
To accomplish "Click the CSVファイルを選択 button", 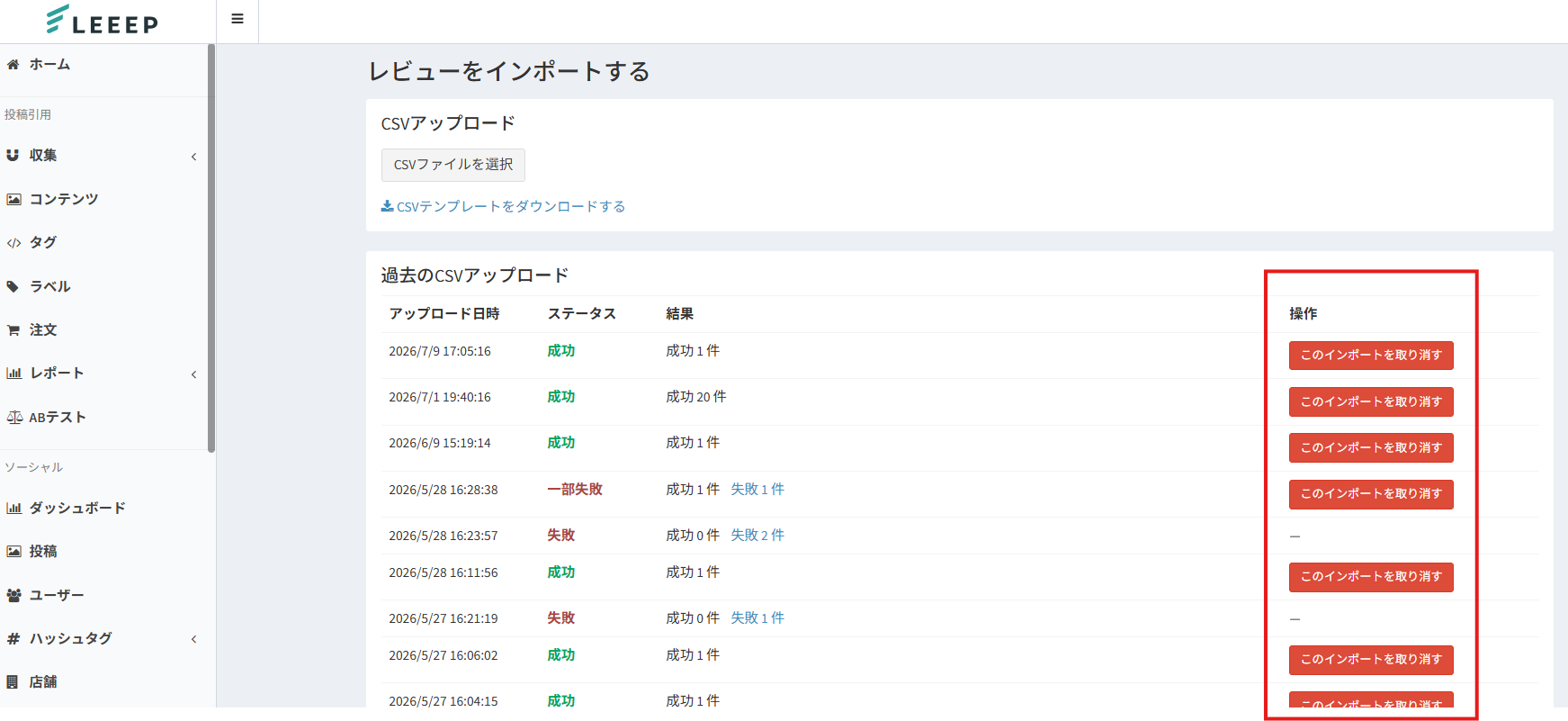I will pos(453,165).
